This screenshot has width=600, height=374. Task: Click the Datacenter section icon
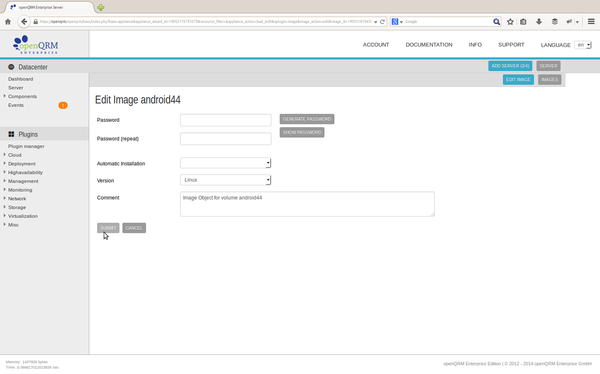pos(11,67)
